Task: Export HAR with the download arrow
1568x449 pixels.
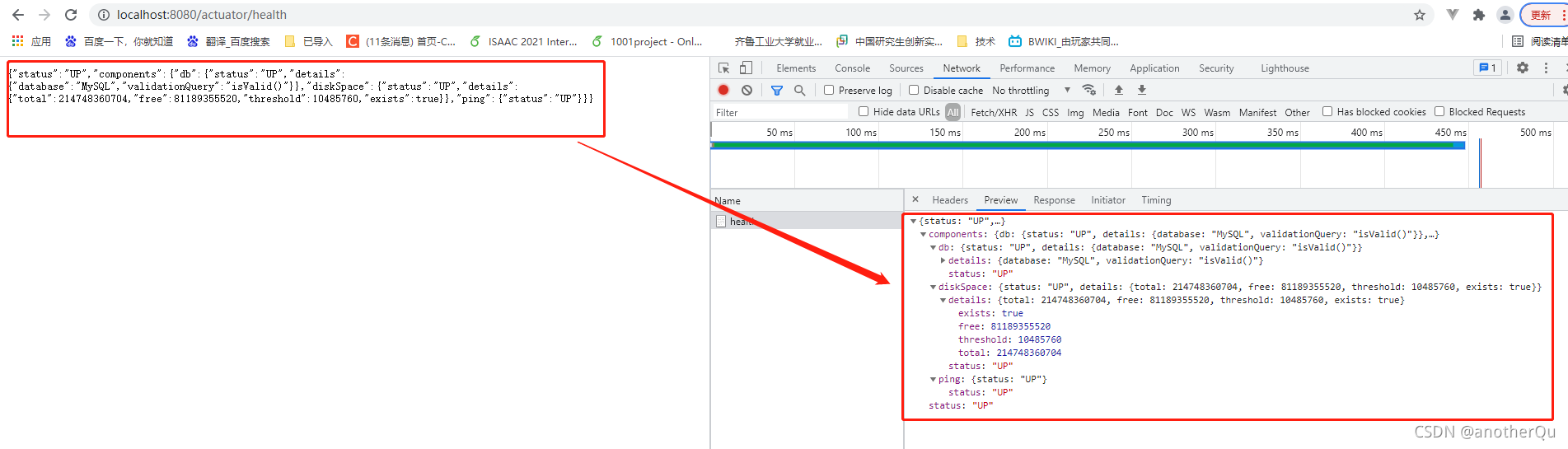Action: pyautogui.click(x=1142, y=90)
